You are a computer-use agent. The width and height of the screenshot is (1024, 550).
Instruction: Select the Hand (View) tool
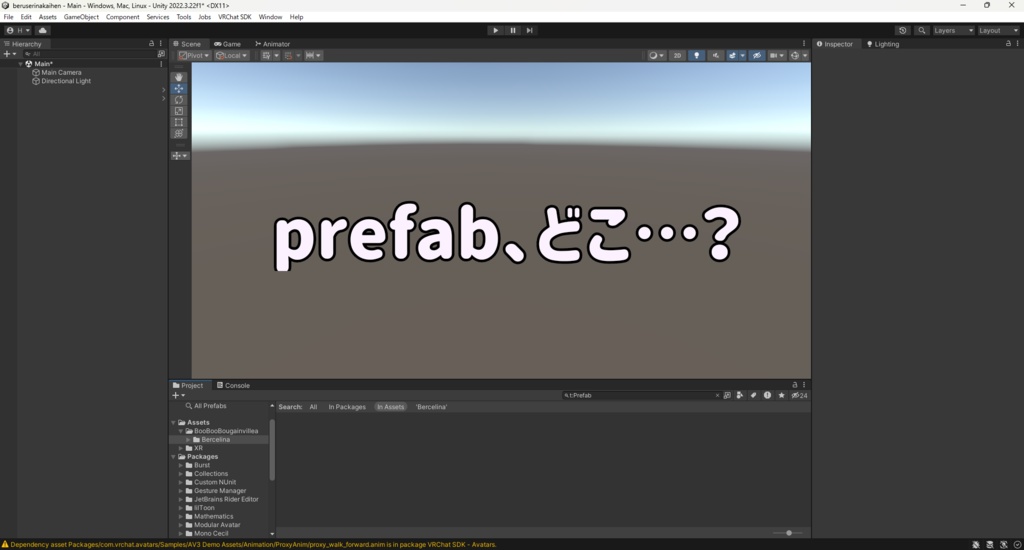point(178,77)
